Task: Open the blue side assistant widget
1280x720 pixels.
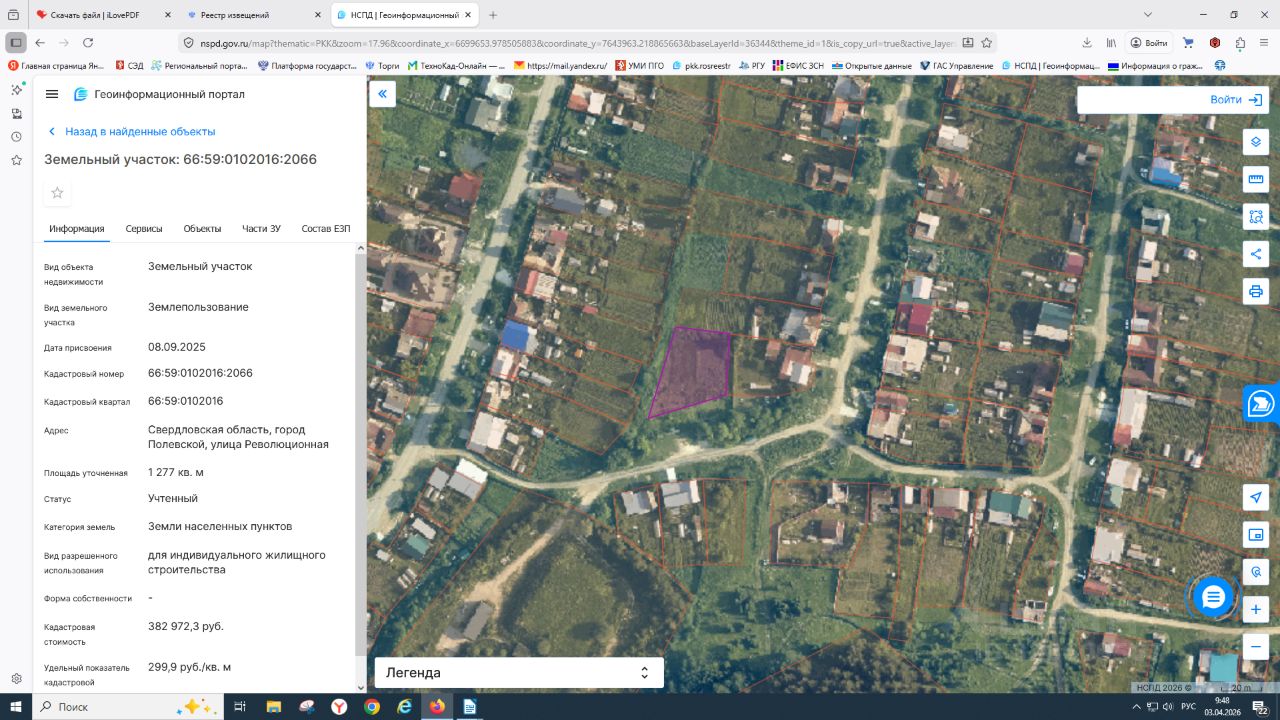Action: tap(1262, 404)
